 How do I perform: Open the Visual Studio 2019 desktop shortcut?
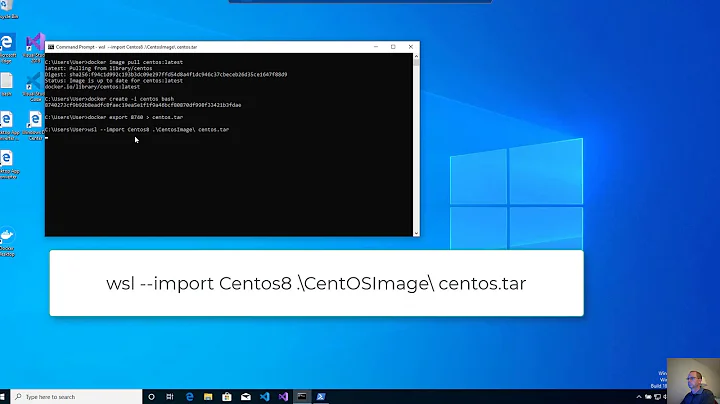[x=35, y=48]
